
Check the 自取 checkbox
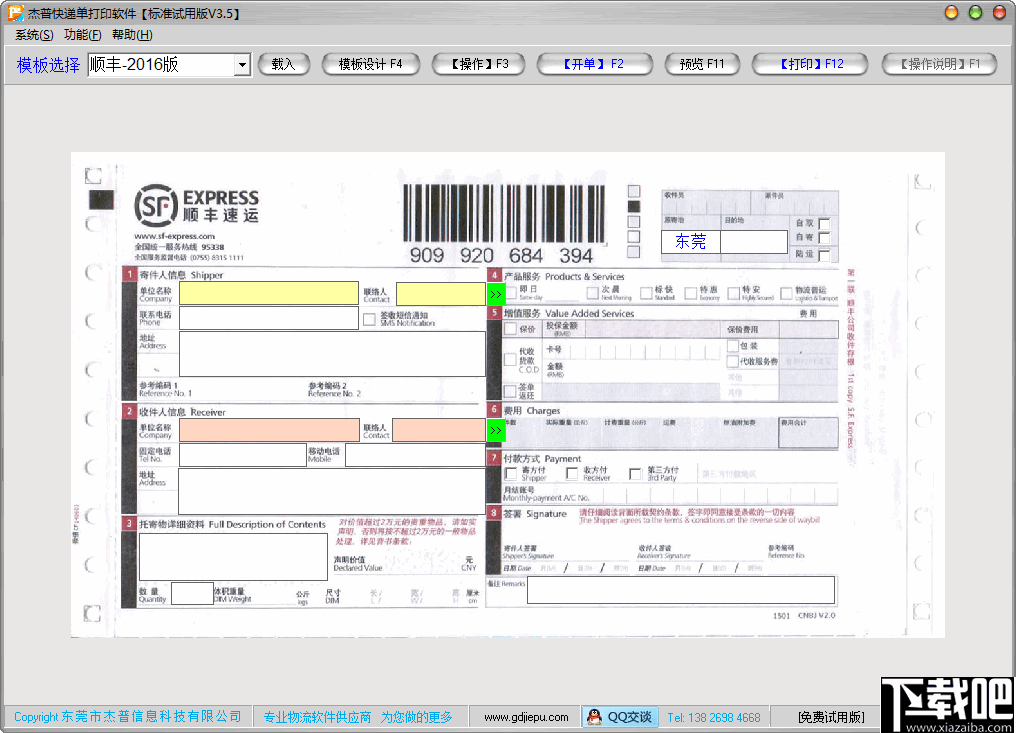[824, 224]
